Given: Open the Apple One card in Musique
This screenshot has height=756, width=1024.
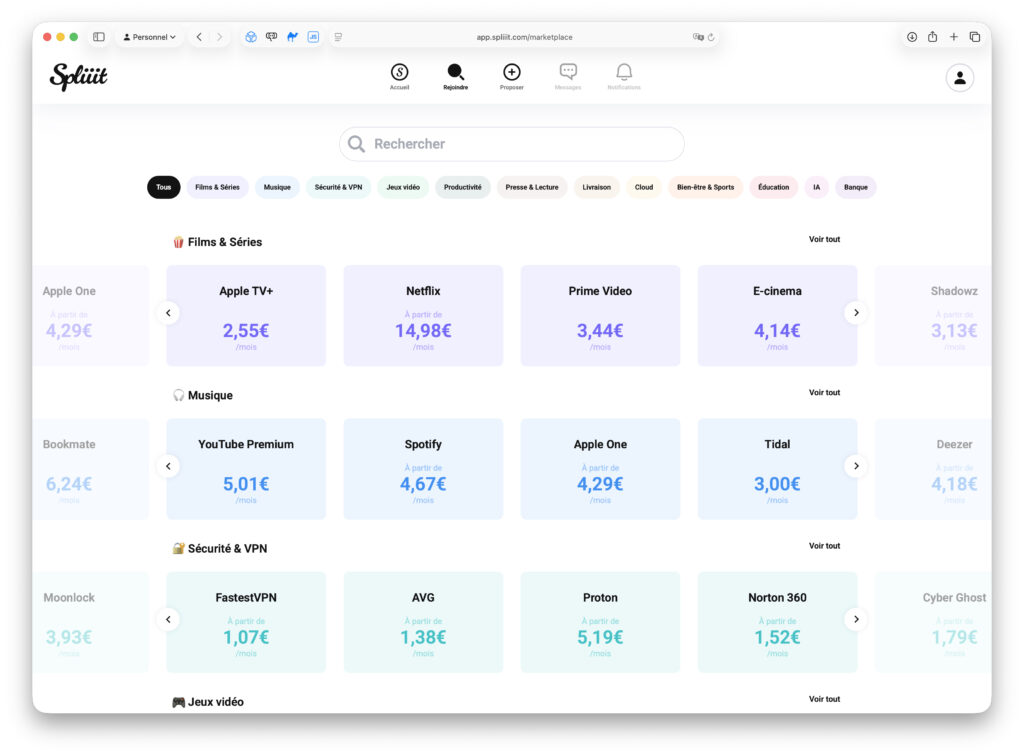Looking at the screenshot, I should point(600,469).
